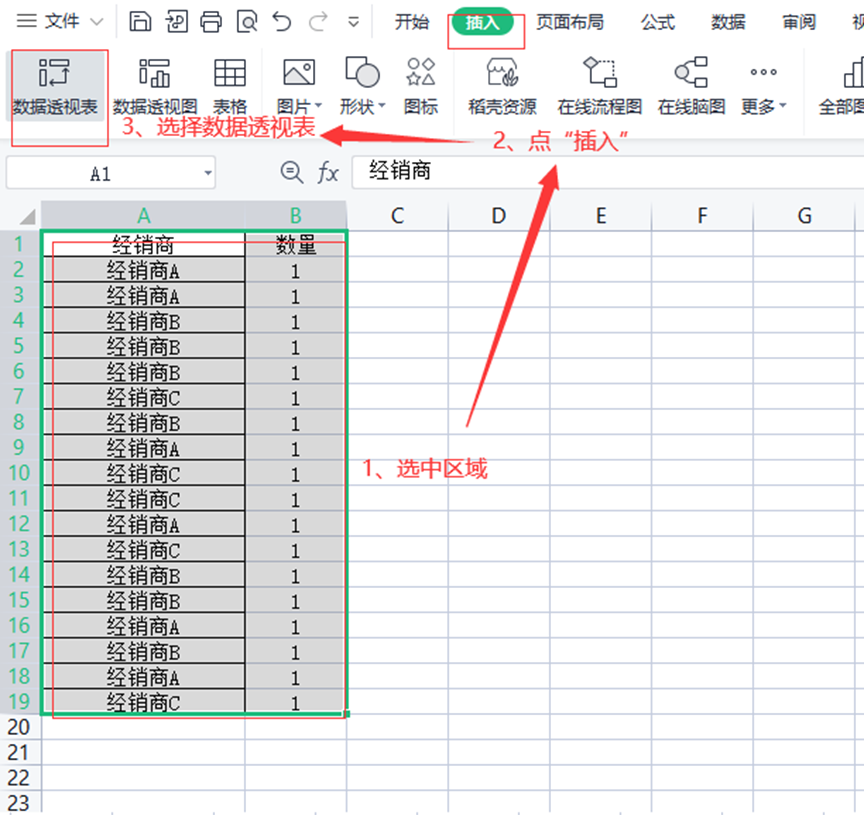
Task: Expand the Name Box dropdown arrow
Action: point(208,173)
